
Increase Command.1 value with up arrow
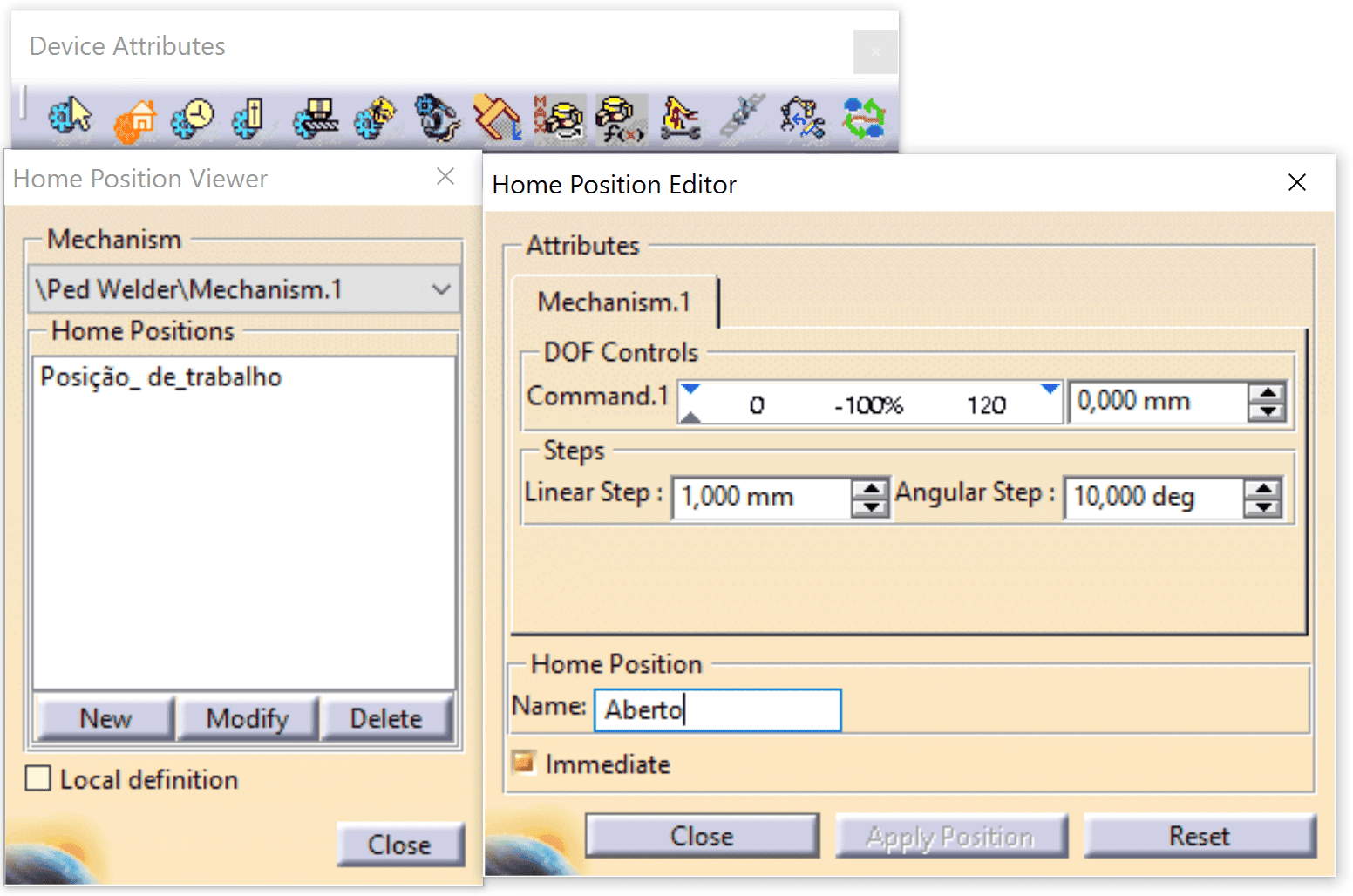(x=1267, y=393)
